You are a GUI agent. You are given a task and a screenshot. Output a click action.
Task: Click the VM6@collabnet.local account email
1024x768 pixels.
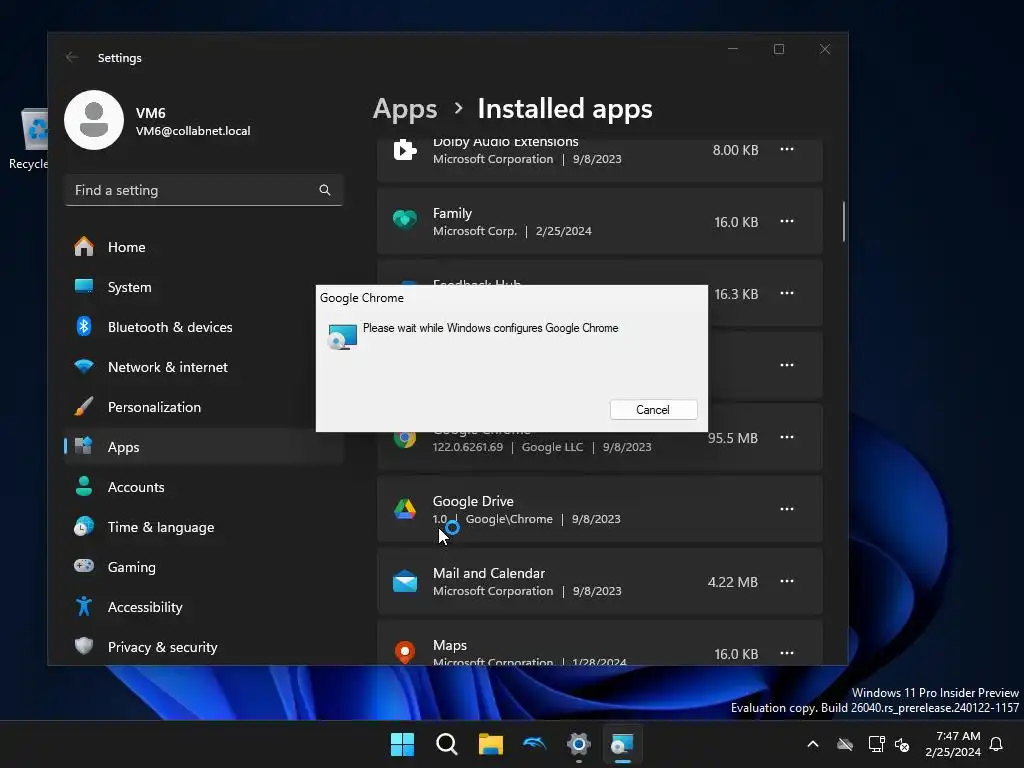pos(193,131)
